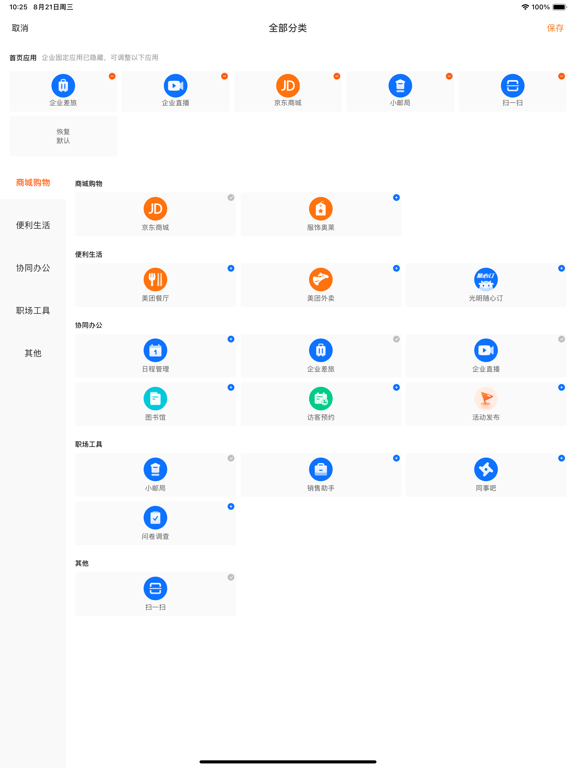Click the 协同办公 section heading in list
Image resolution: width=576 pixels, height=768 pixels.
pos(89,325)
